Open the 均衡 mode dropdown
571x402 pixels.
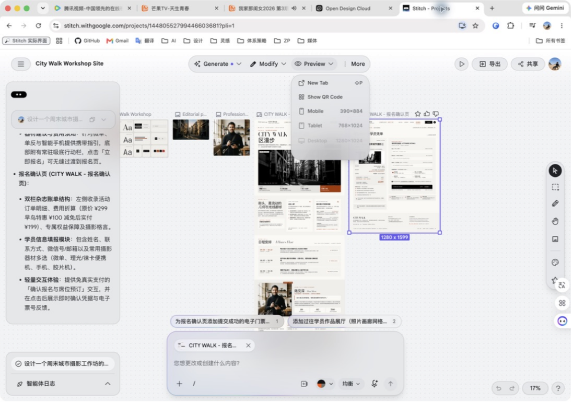point(351,384)
